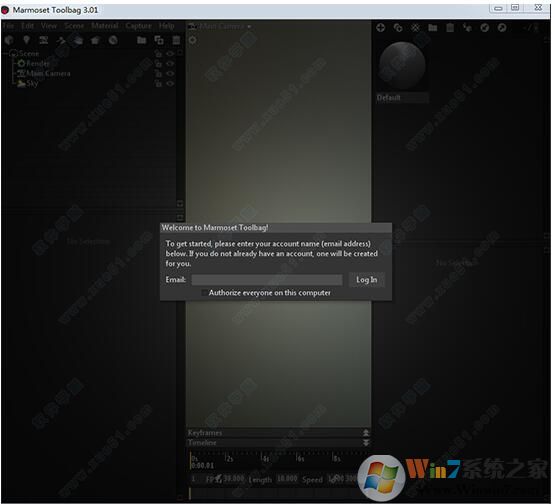Add turntable object with running-figure icon
Screen dimensions: 555x504
[x=61, y=40]
